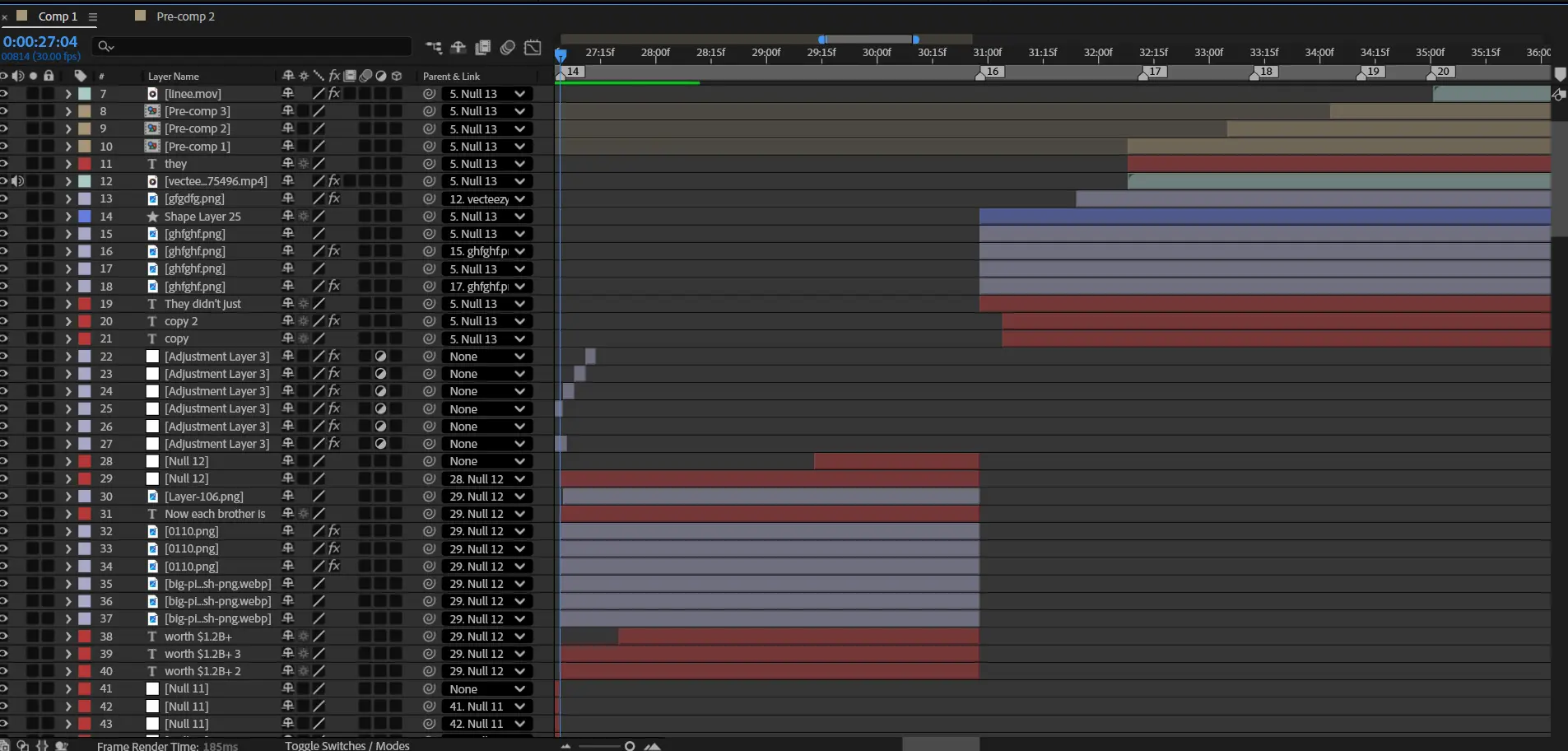Open parent dropdown for layer 28 Null 12

[x=486, y=461]
